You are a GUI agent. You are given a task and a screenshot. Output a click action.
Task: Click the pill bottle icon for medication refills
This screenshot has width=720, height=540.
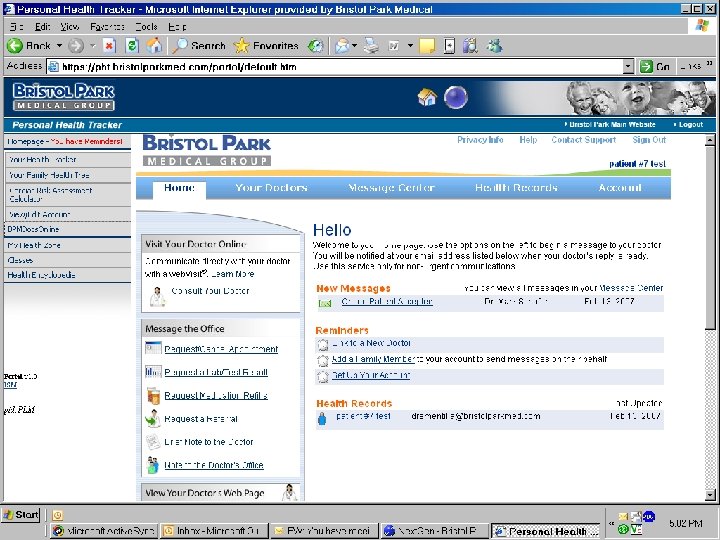point(153,395)
